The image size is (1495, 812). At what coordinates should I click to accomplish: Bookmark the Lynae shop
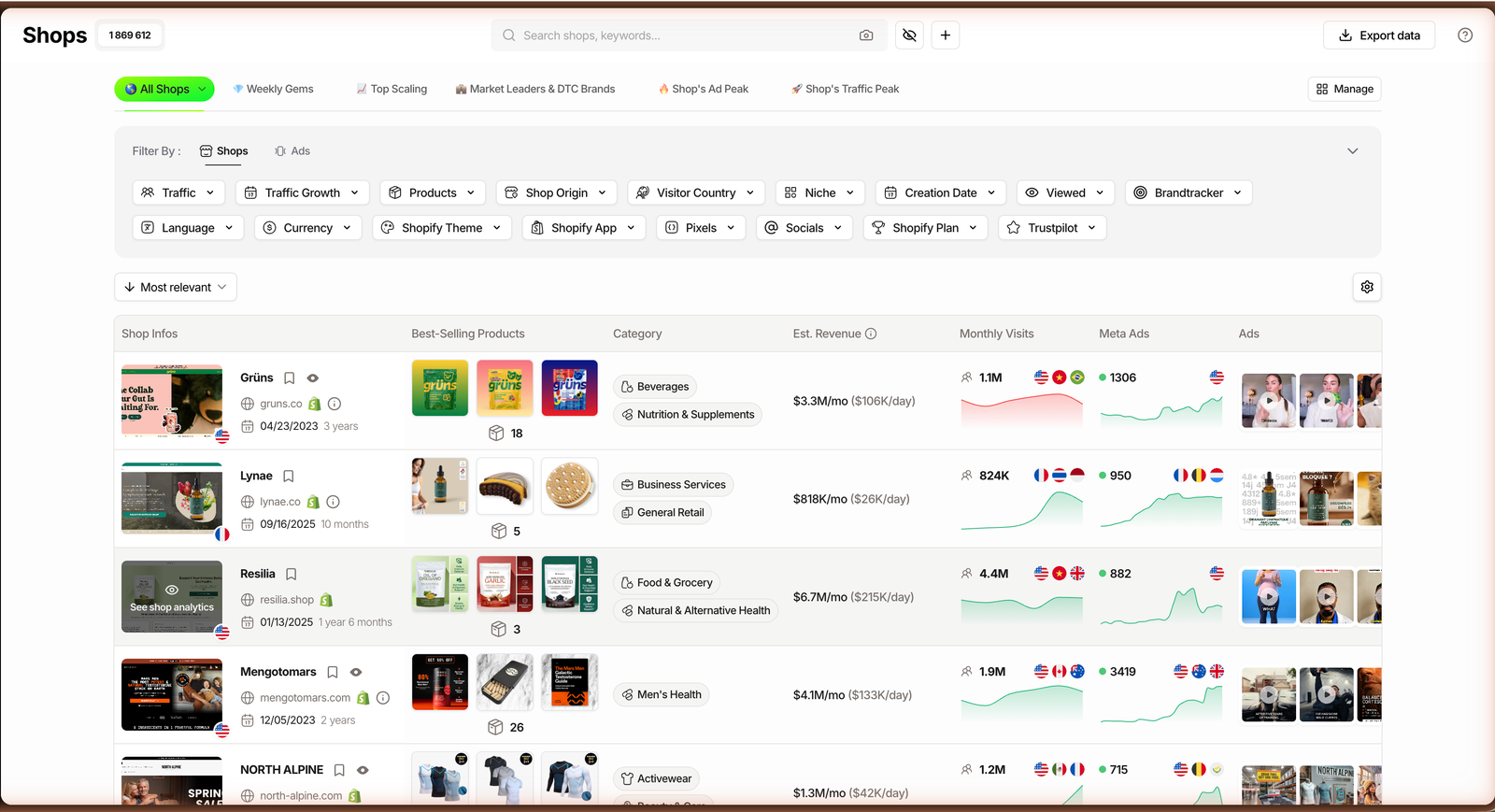pyautogui.click(x=289, y=477)
